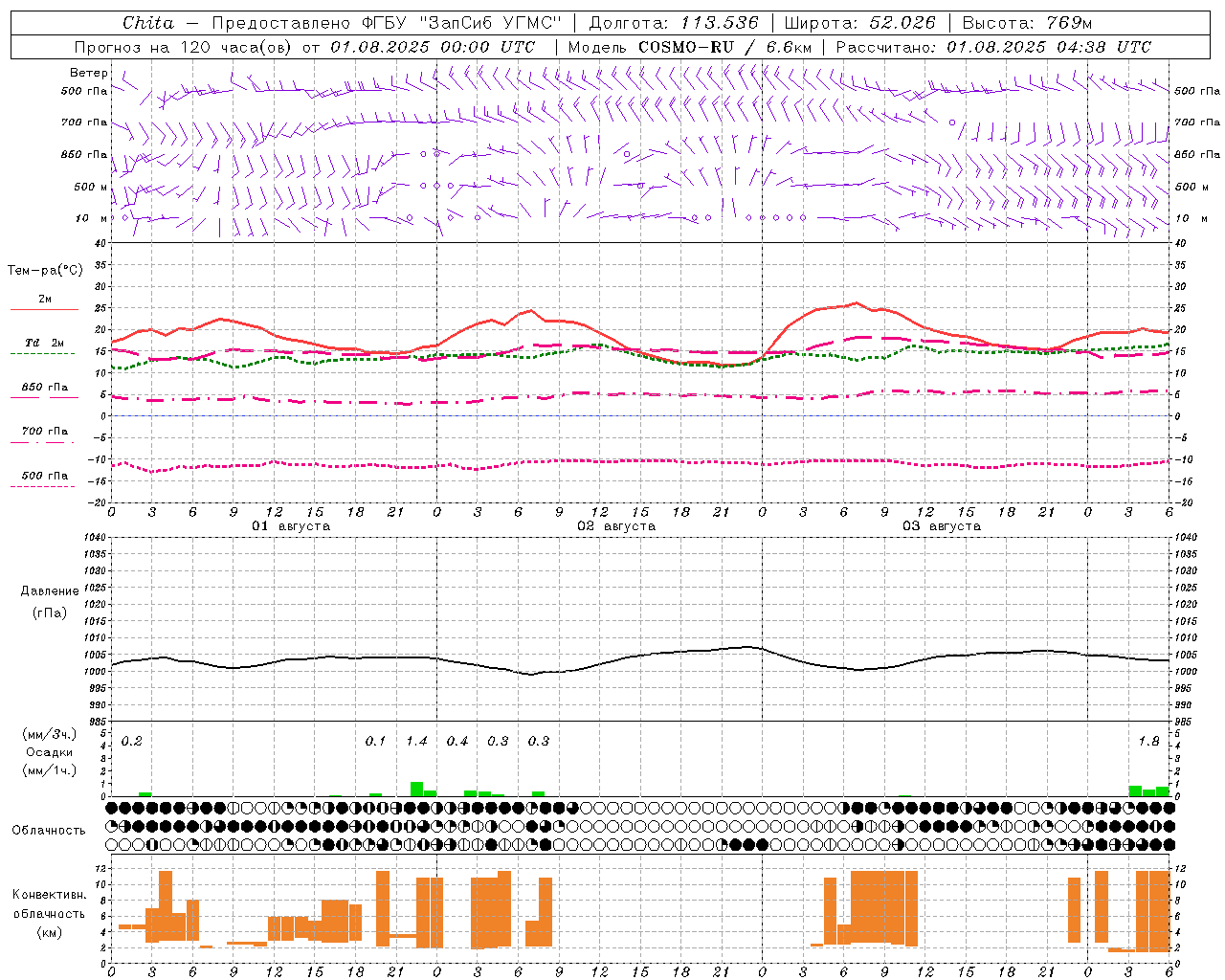Click the "Chita" station name in header

point(148,23)
